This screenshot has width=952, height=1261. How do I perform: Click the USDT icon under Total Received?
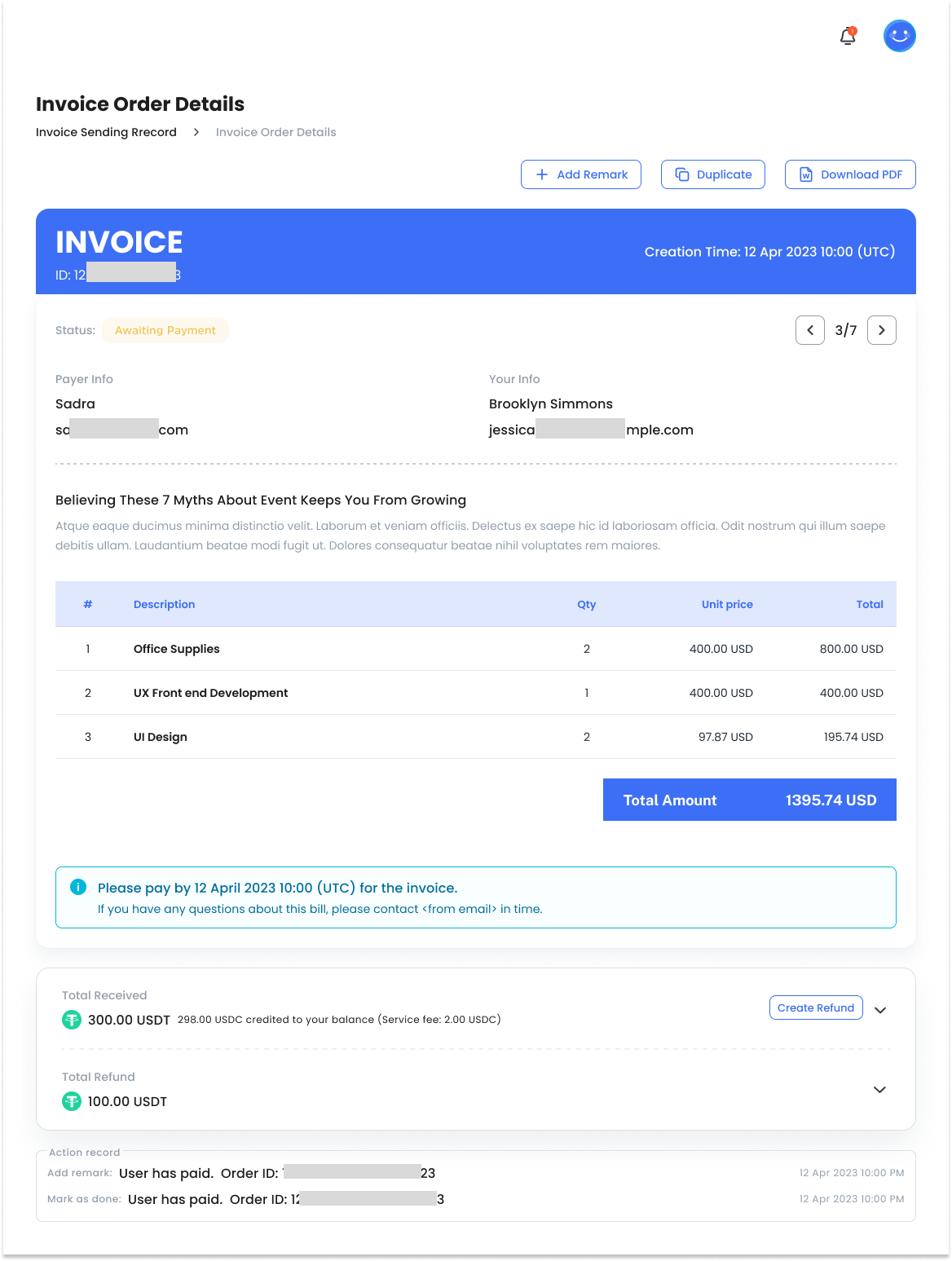click(72, 1019)
